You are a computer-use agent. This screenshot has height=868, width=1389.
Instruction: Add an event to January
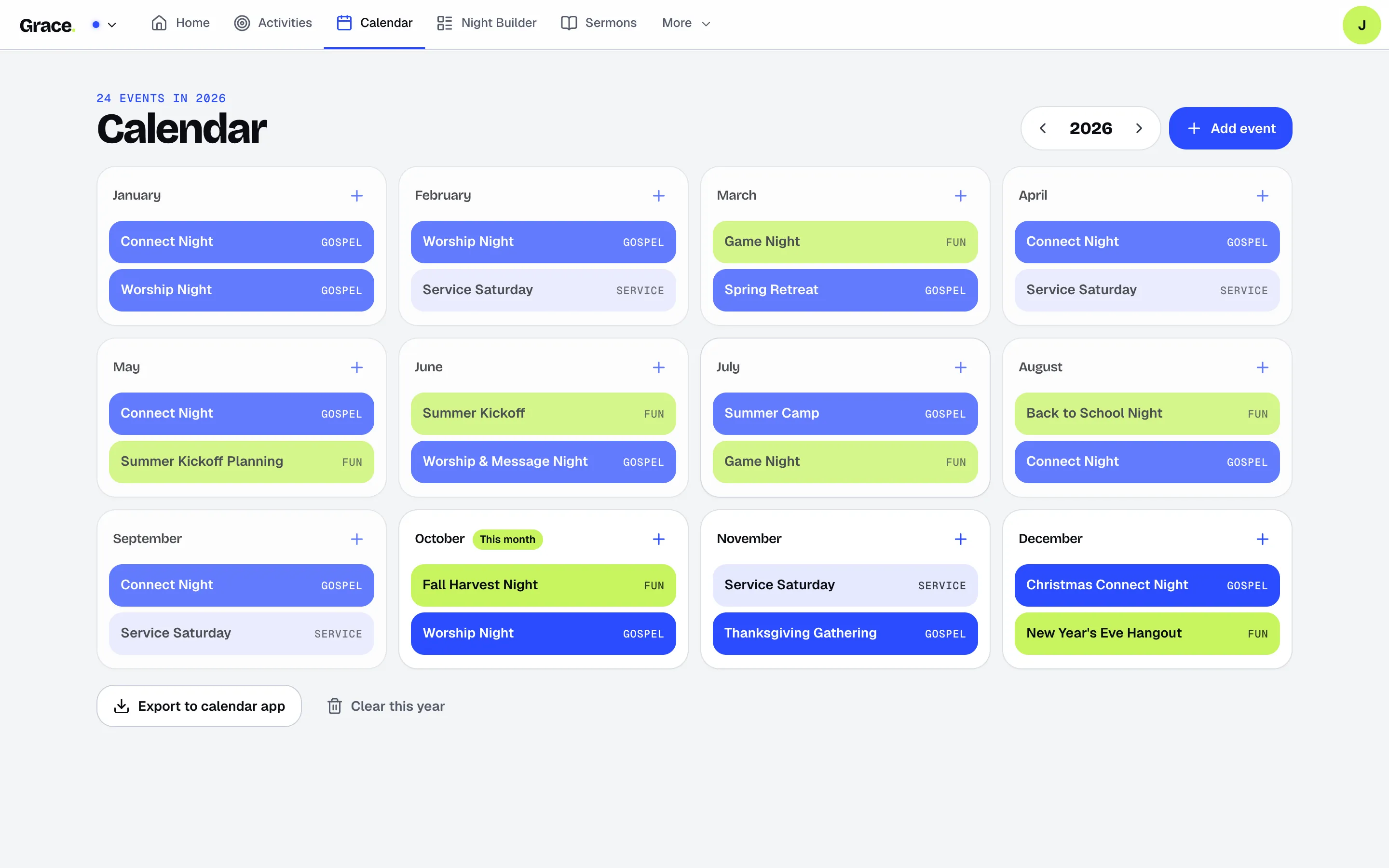[356, 196]
